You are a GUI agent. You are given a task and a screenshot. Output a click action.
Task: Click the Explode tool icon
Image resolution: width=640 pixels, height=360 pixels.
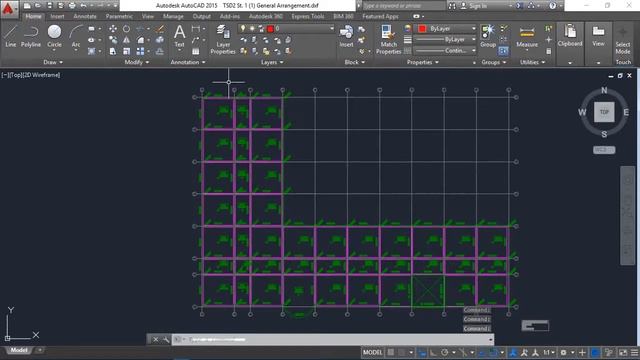160,40
